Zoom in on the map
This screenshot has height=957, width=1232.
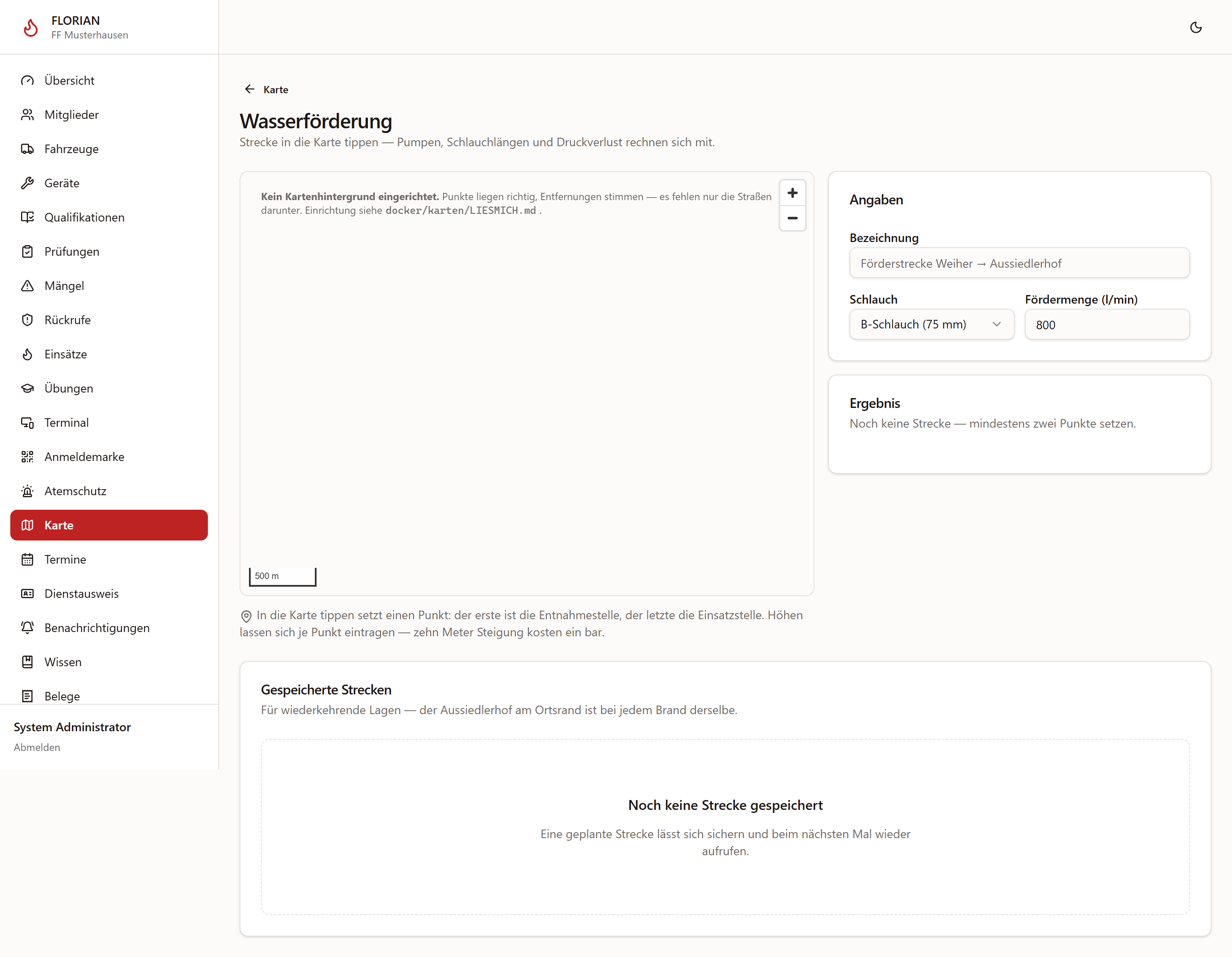click(792, 193)
